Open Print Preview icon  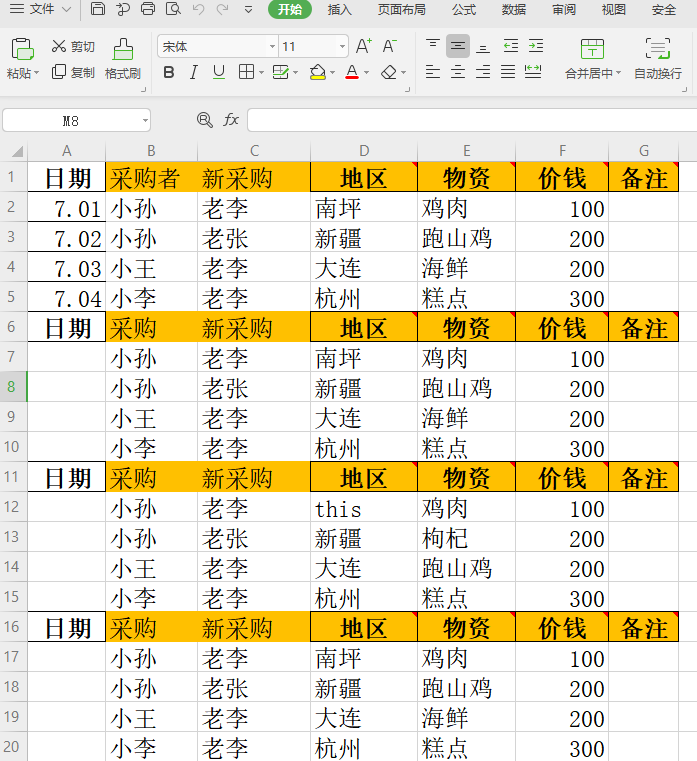173,9
